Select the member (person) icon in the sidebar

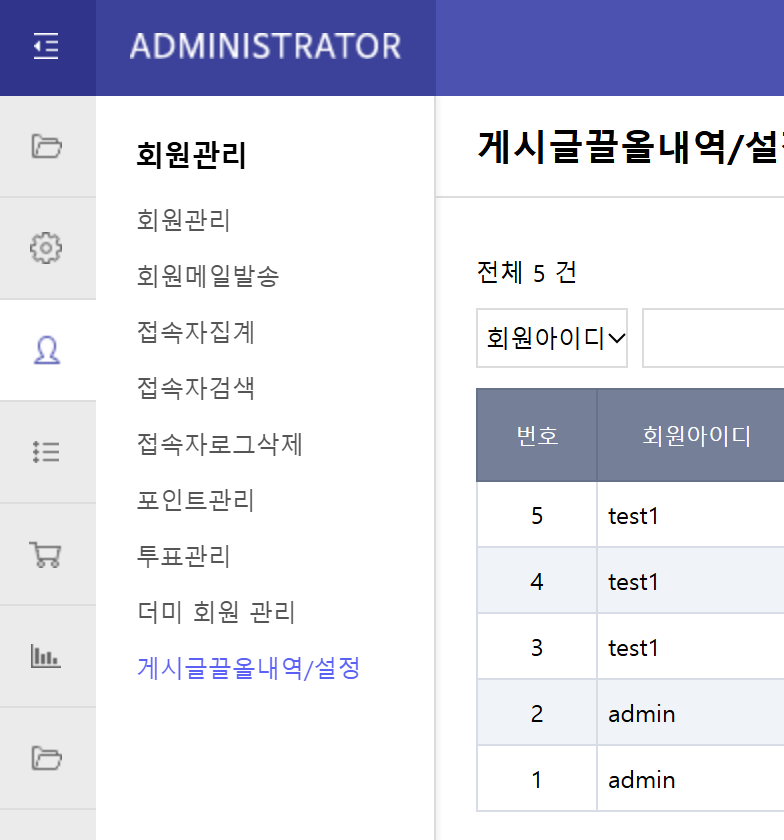[x=47, y=350]
